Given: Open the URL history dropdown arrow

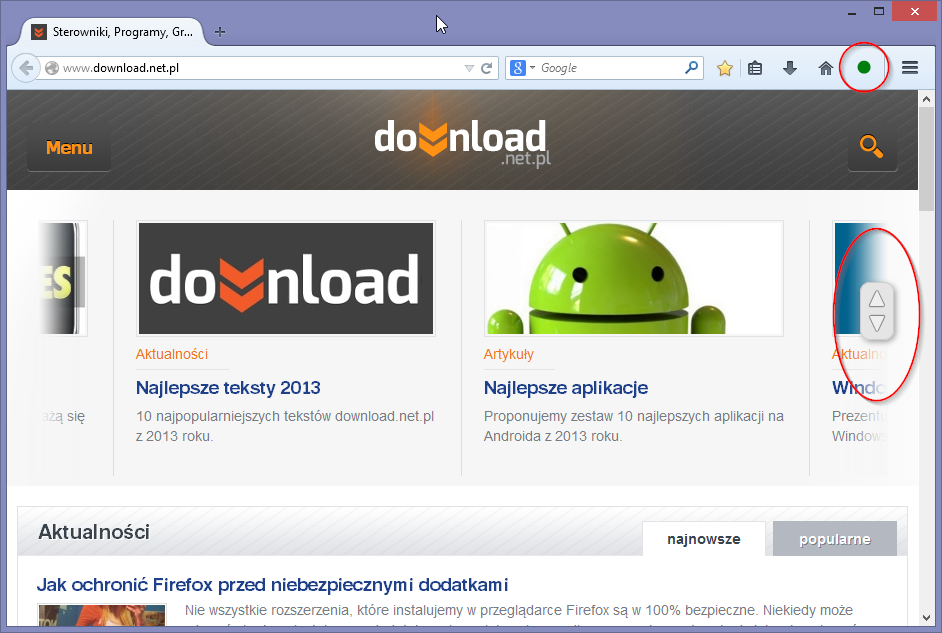Looking at the screenshot, I should pos(469,68).
